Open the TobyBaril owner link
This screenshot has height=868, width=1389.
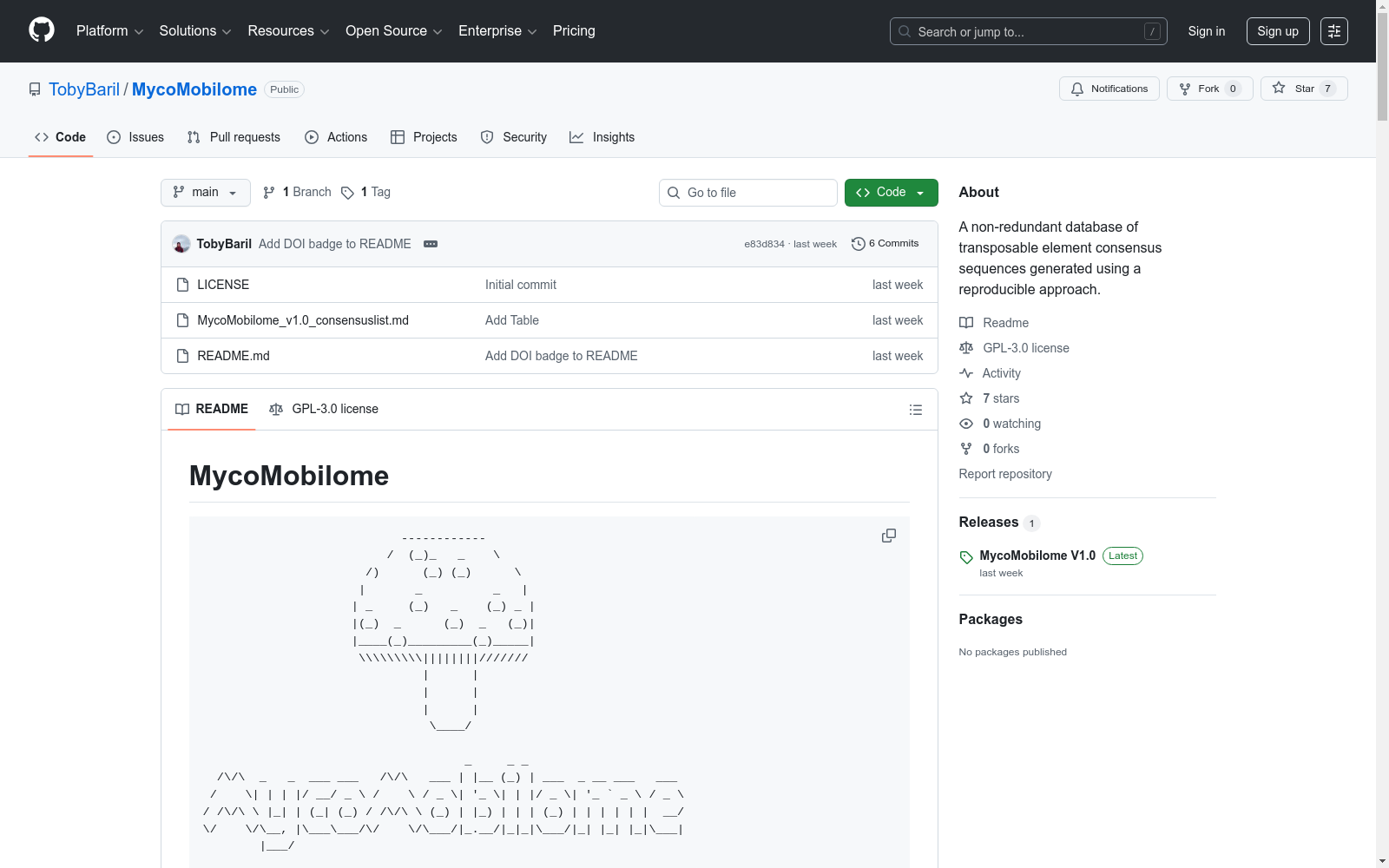coord(84,89)
